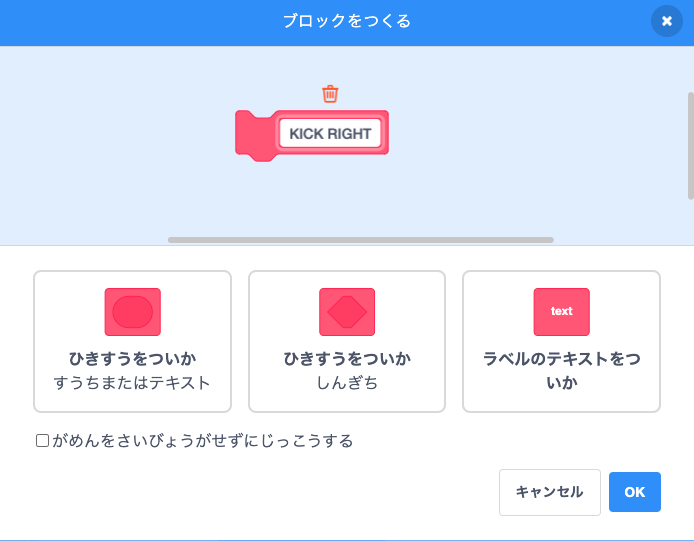Select the しんぎち option text
The image size is (694, 541).
coord(347,383)
